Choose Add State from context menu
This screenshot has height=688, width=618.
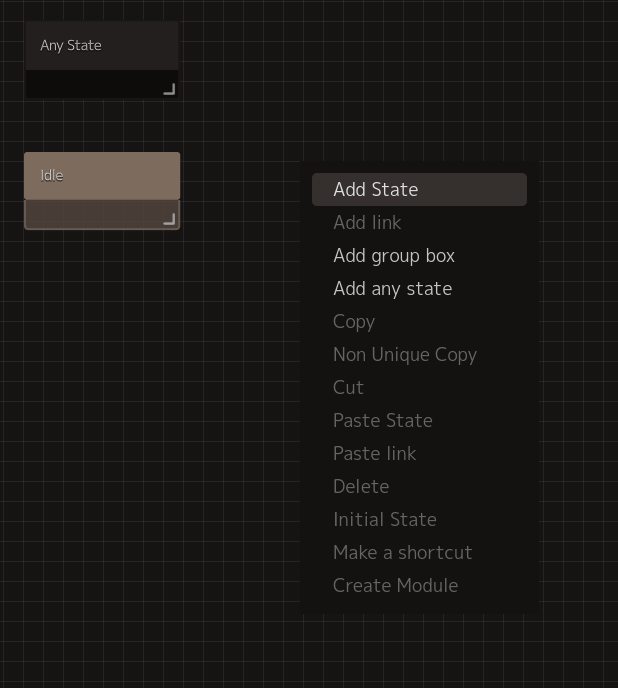(x=419, y=189)
